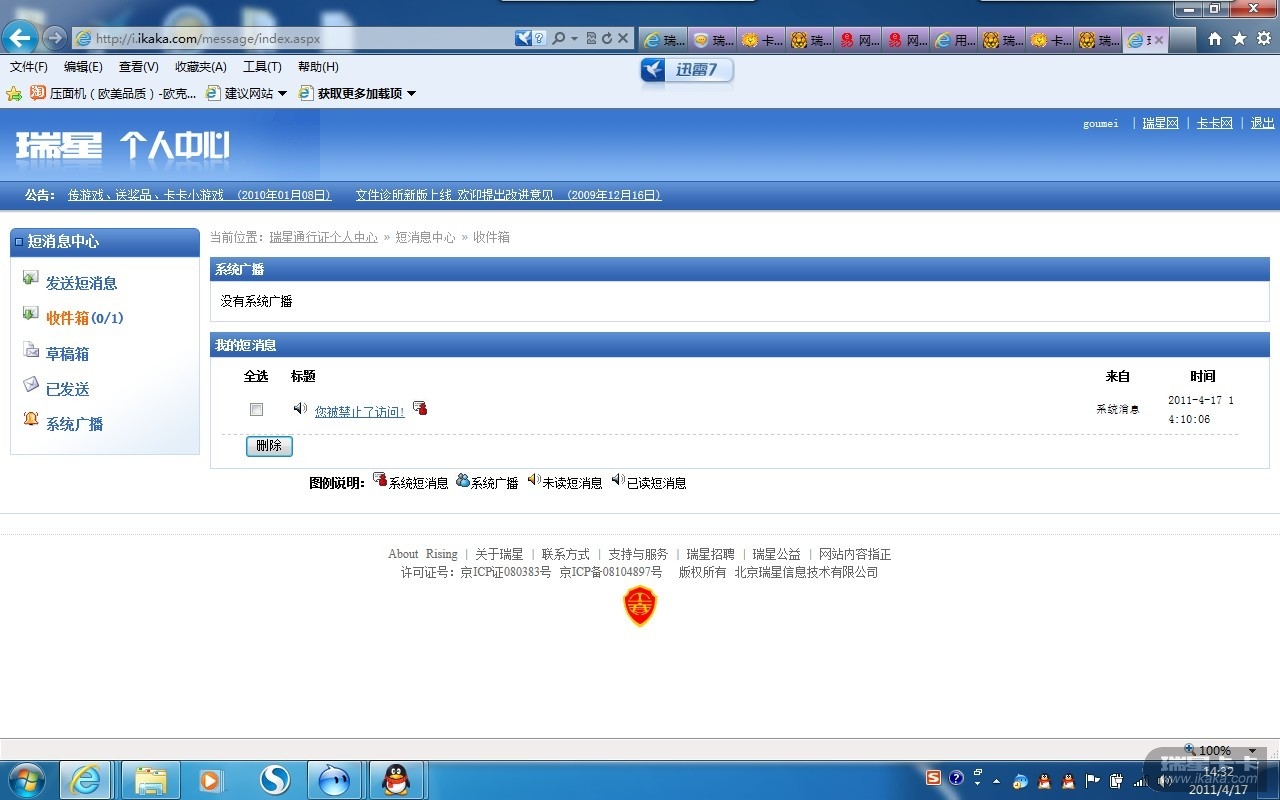Click the browser Forward arrow button
Viewport: 1280px width, 800px height.
pyautogui.click(x=55, y=38)
